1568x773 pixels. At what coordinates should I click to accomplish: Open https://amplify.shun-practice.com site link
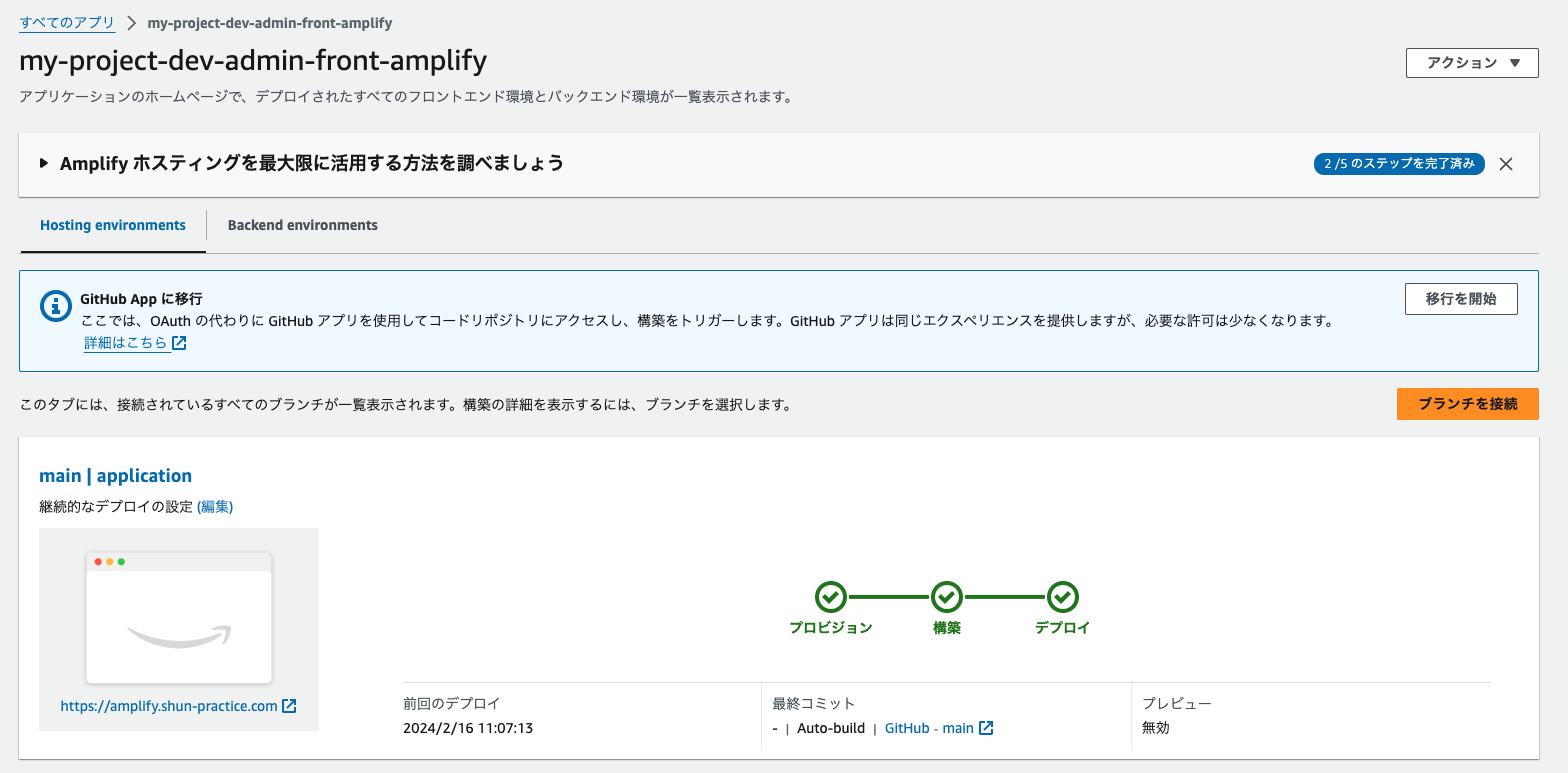click(169, 706)
